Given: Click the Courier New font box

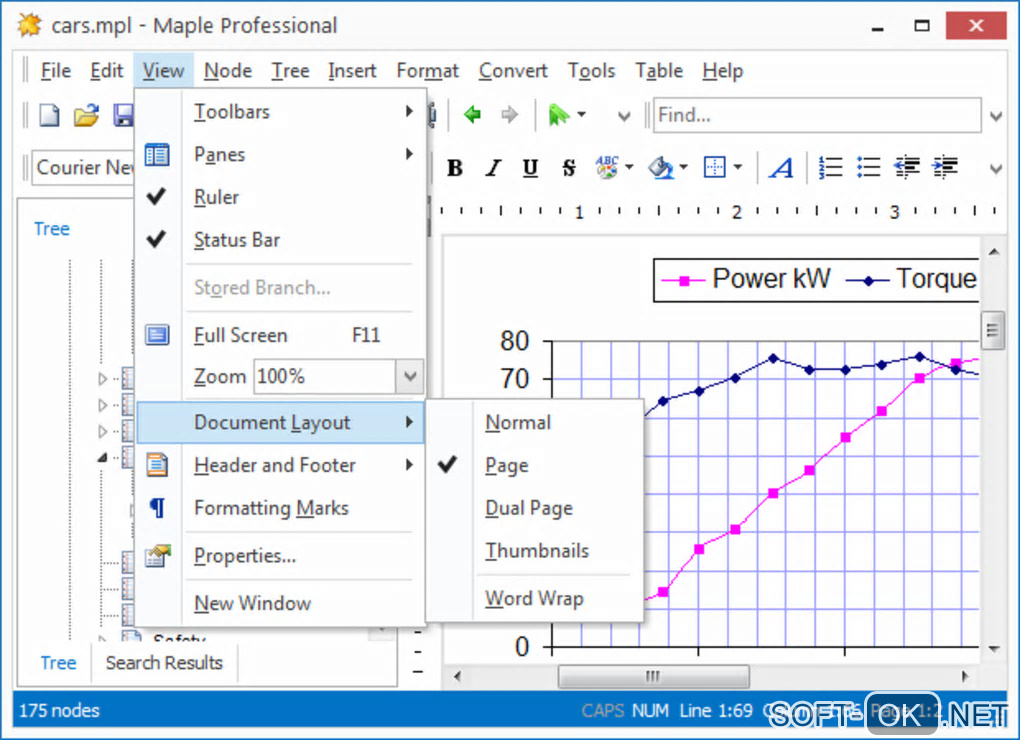Looking at the screenshot, I should [83, 168].
